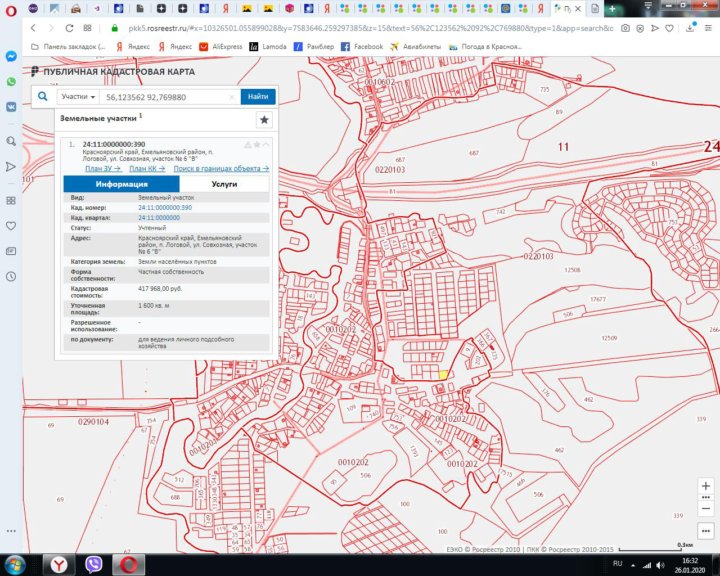The width and height of the screenshot is (720, 576).
Task: Clear the search field with the X
Action: [232, 97]
